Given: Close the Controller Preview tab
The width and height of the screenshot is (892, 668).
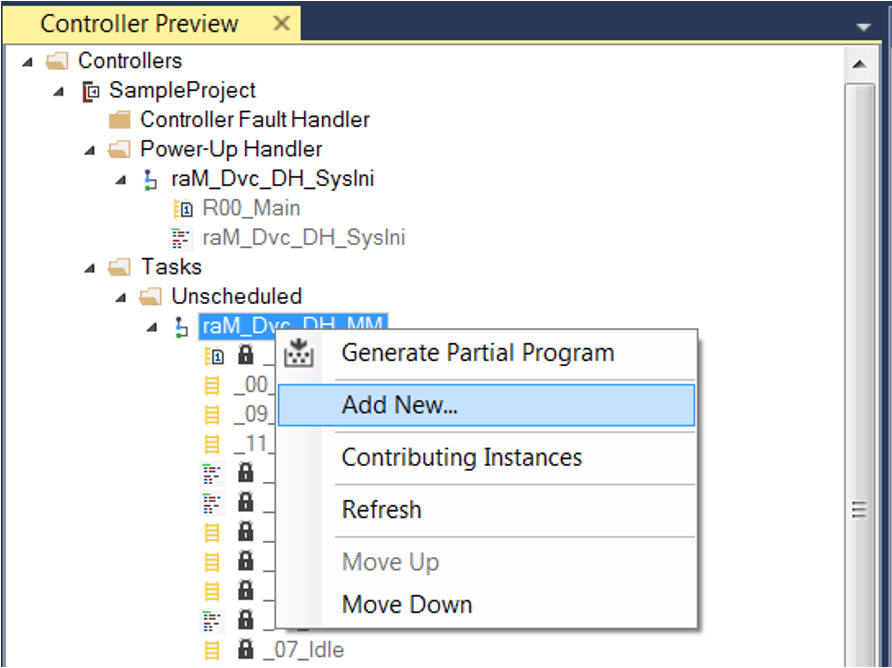Looking at the screenshot, I should [x=282, y=23].
